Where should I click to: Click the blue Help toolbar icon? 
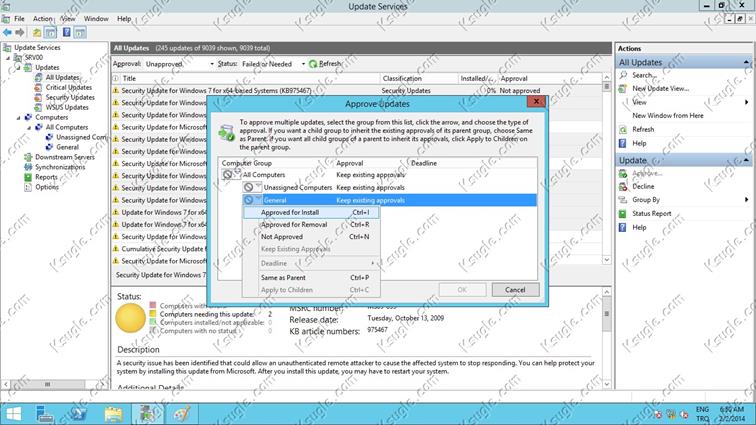(x=67, y=32)
